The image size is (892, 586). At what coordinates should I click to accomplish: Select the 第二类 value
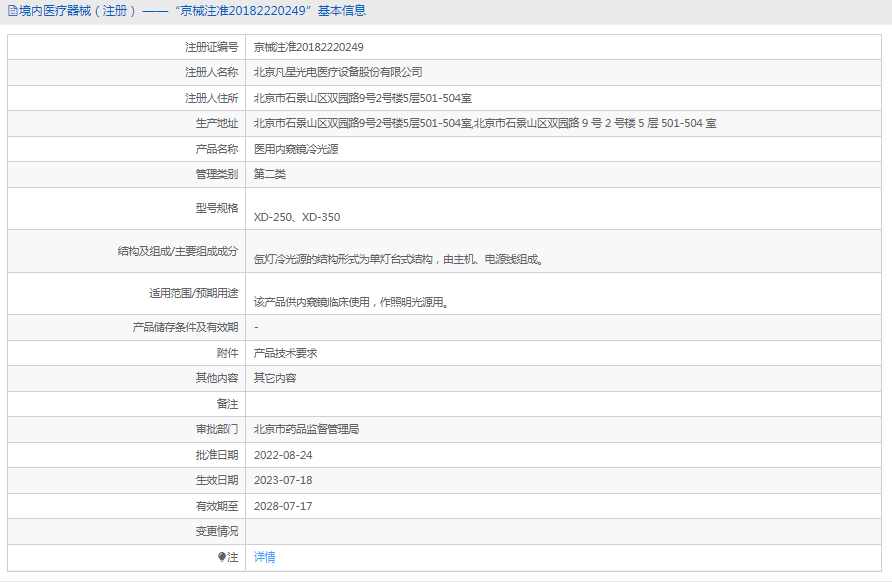point(270,174)
